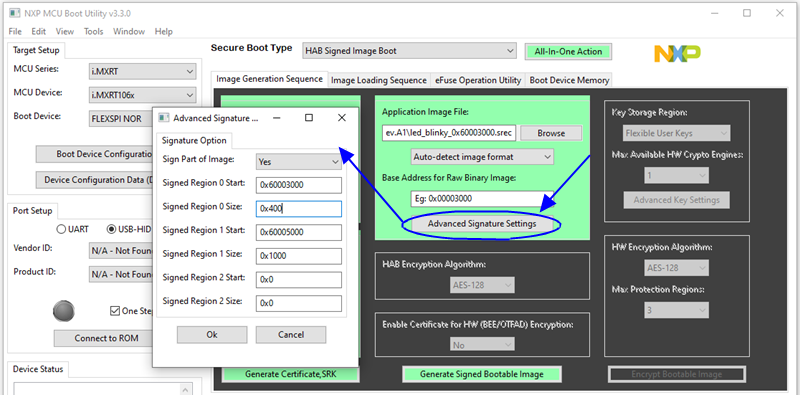Click the Signed Region 0 Size field
Image resolution: width=800 pixels, height=395 pixels.
pyautogui.click(x=299, y=209)
